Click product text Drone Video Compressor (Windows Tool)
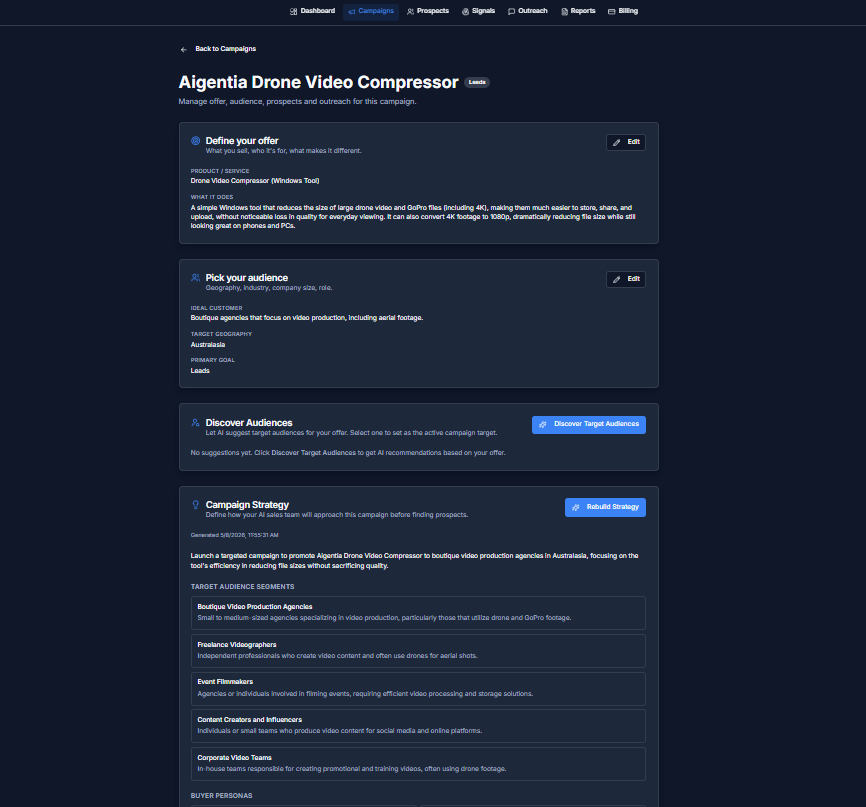This screenshot has height=807, width=866. (255, 181)
